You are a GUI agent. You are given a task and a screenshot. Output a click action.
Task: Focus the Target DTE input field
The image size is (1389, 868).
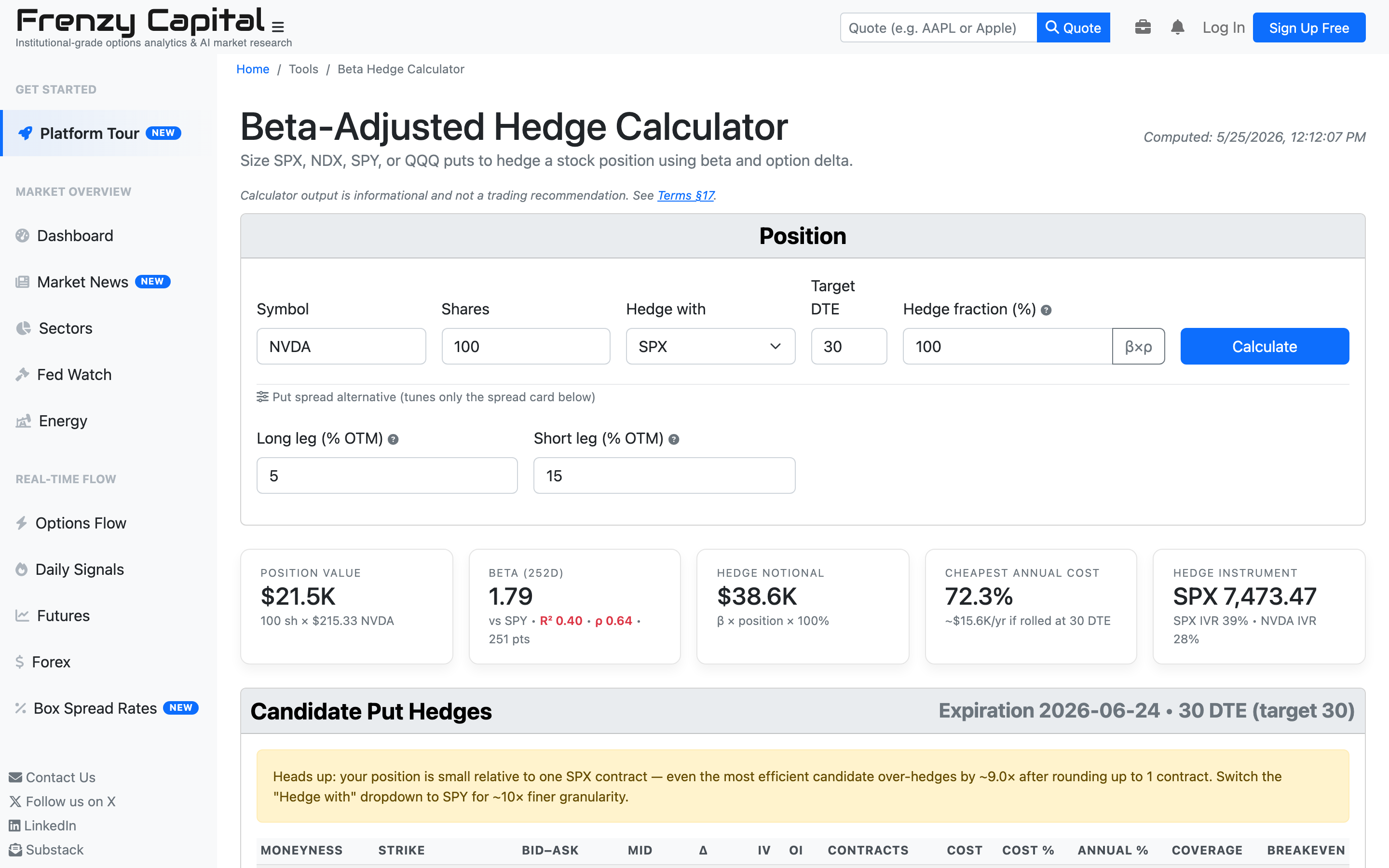point(849,346)
